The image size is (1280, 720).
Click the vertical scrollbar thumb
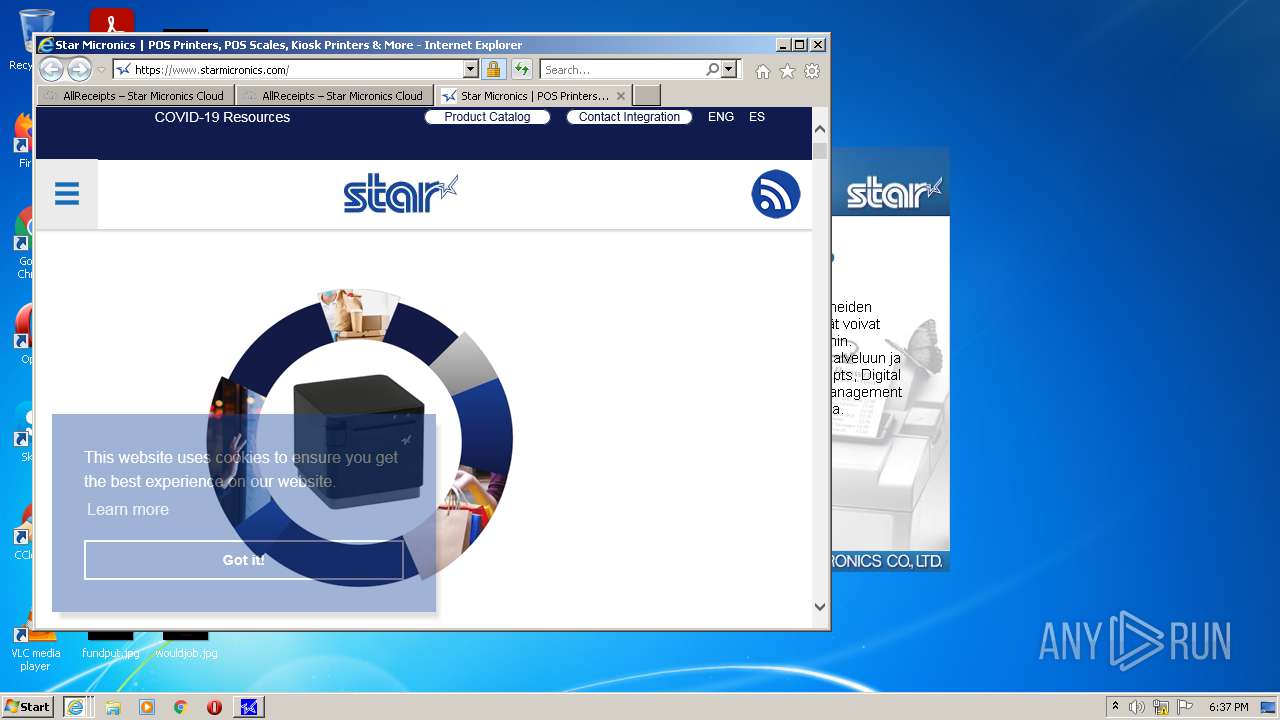pos(820,151)
